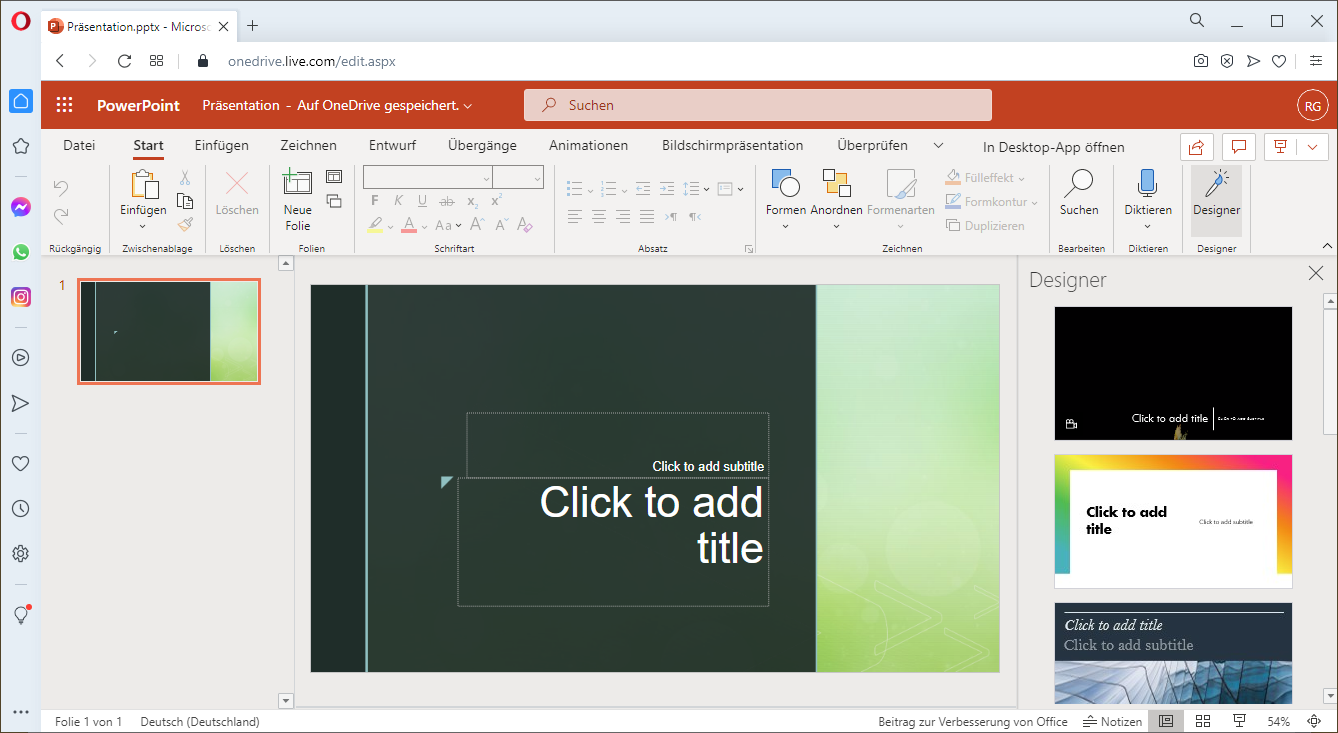Click the increase indent icon

tap(666, 188)
